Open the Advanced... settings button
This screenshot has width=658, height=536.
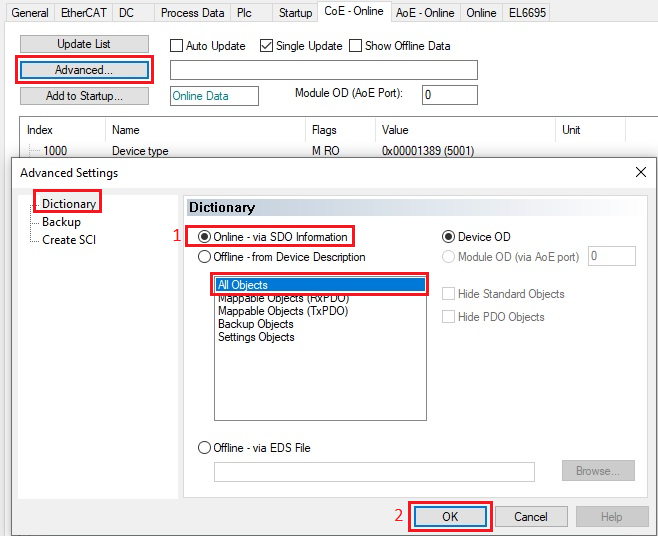click(x=84, y=70)
